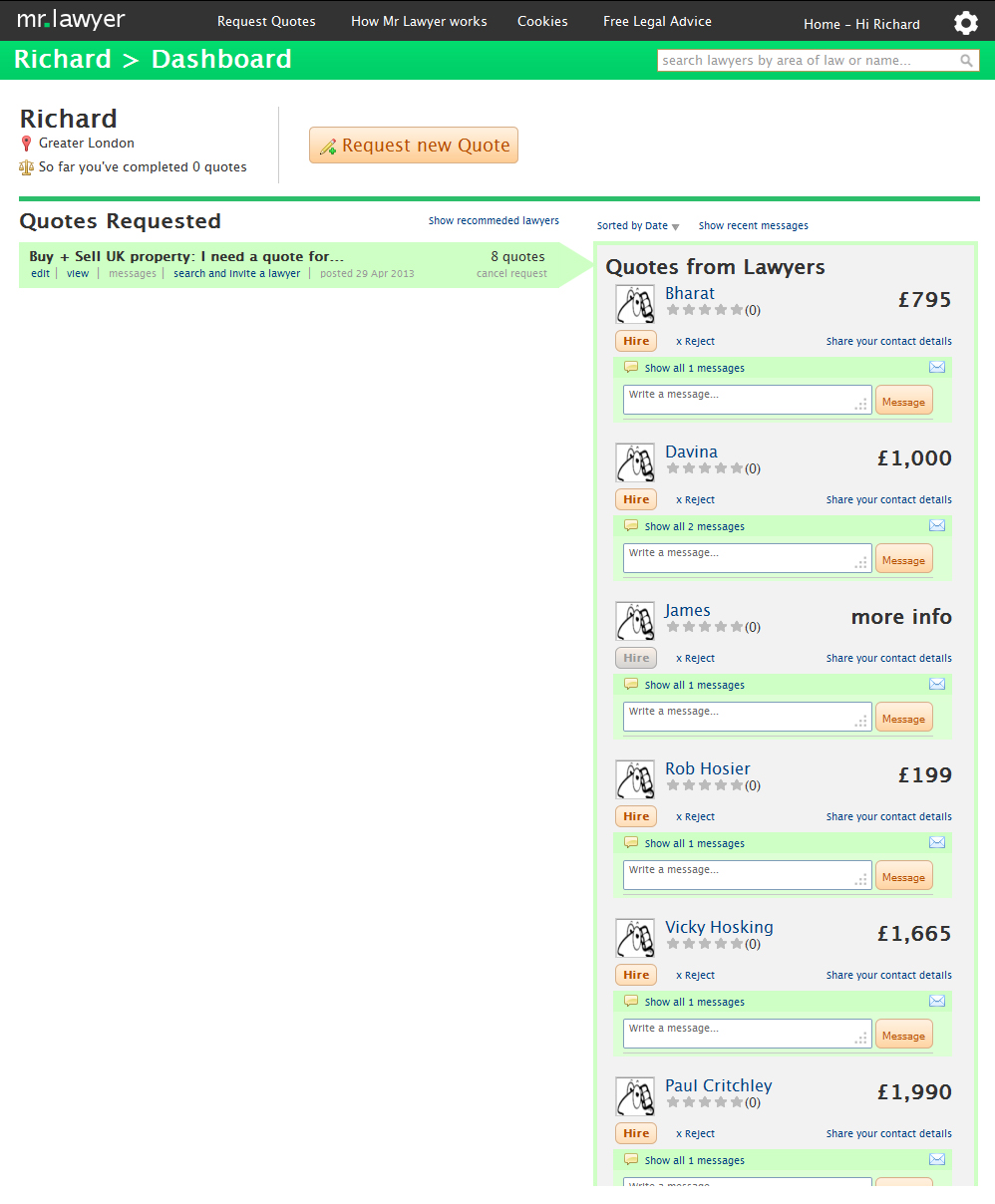Open the Sorted by Date dropdown

click(x=638, y=226)
